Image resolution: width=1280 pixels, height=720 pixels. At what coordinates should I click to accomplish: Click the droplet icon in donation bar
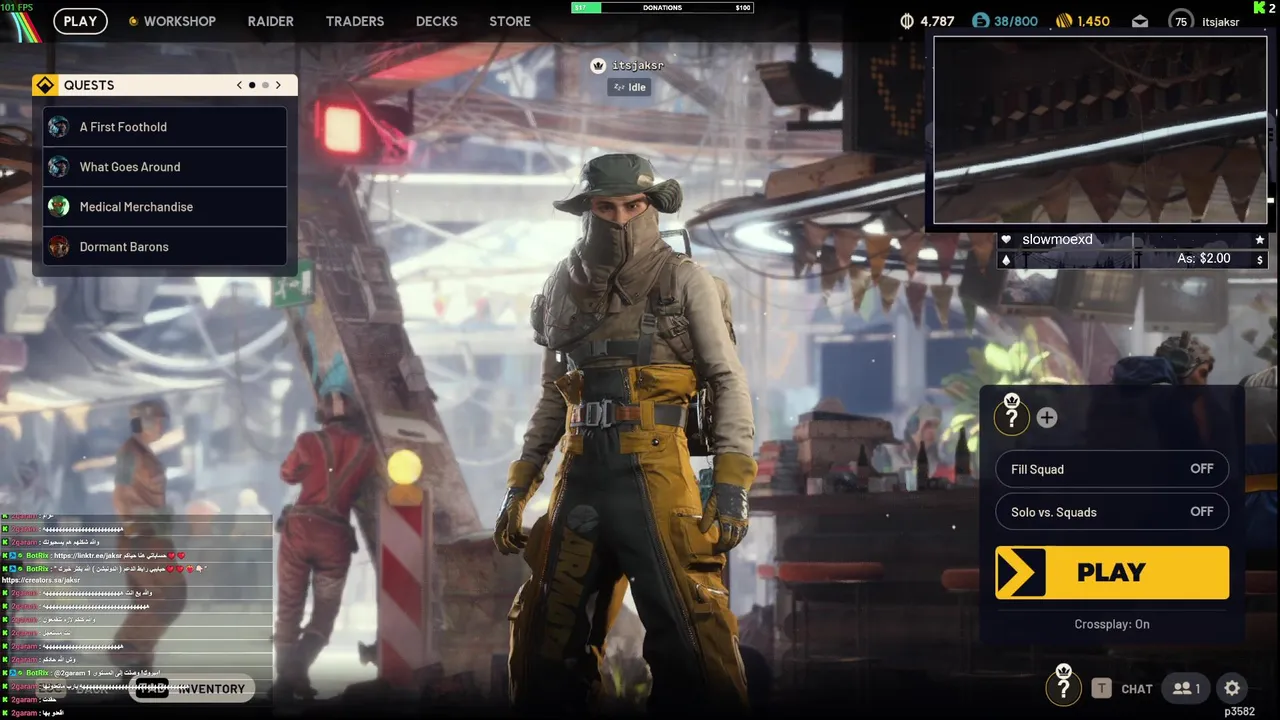pos(1006,259)
